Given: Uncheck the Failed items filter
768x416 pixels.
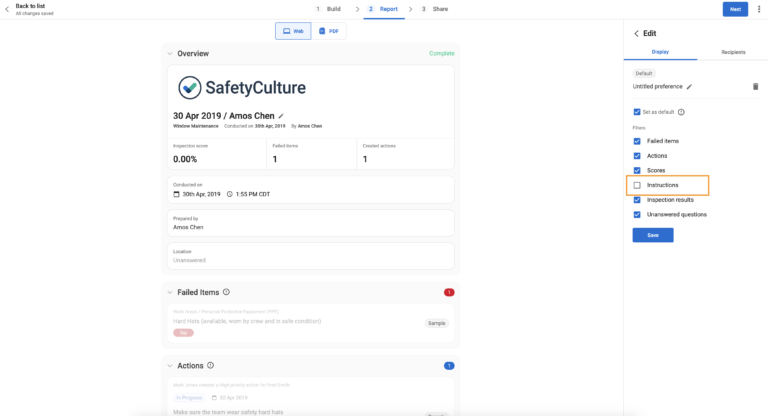Looking at the screenshot, I should pyautogui.click(x=637, y=141).
